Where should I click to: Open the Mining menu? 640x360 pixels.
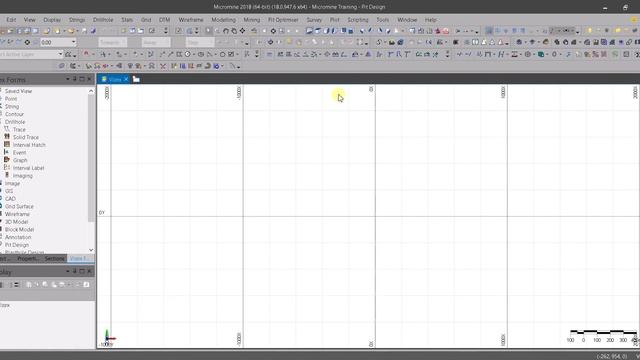point(251,20)
